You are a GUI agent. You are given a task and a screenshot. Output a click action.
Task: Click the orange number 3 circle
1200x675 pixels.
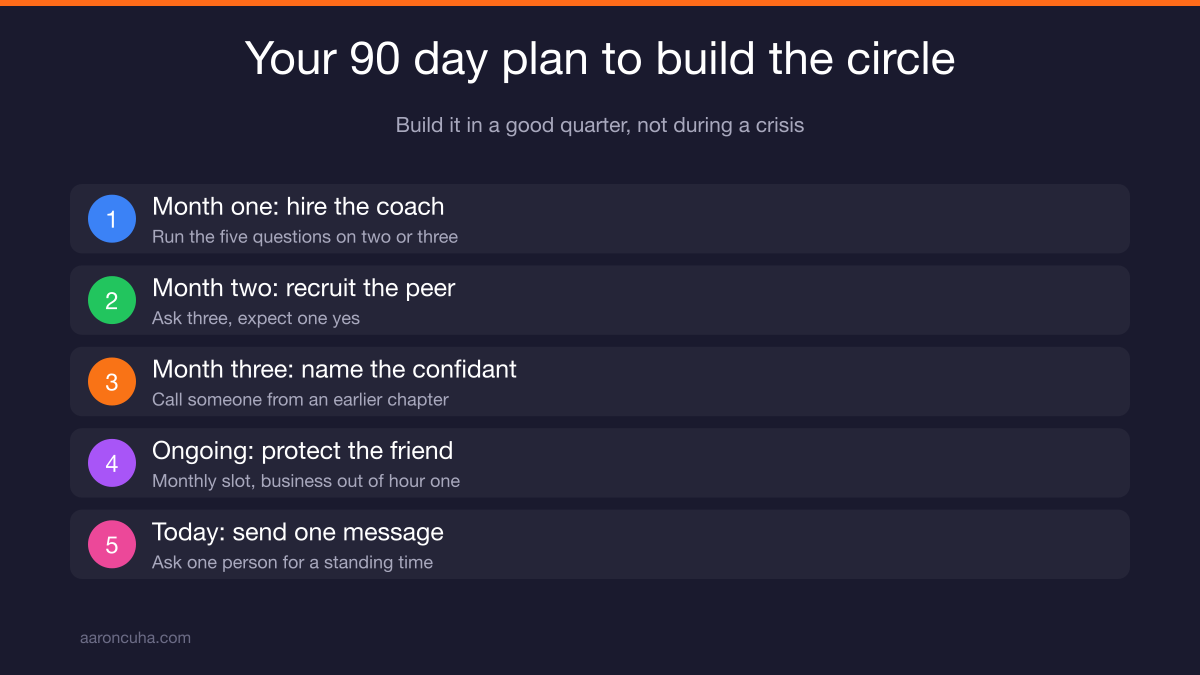pos(112,382)
